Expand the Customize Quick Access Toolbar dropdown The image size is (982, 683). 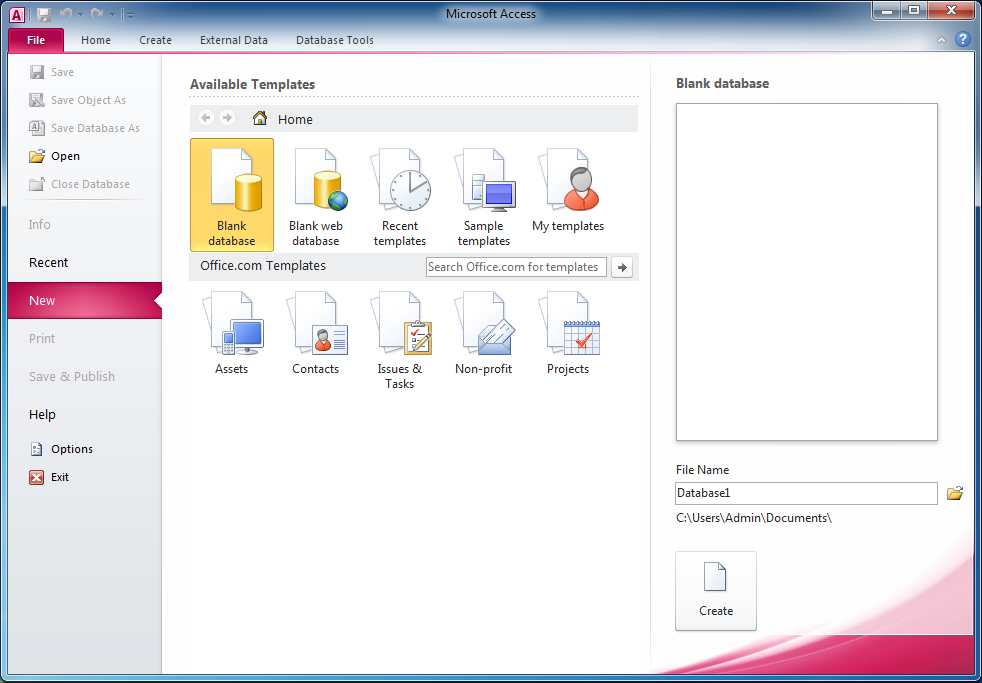[130, 15]
